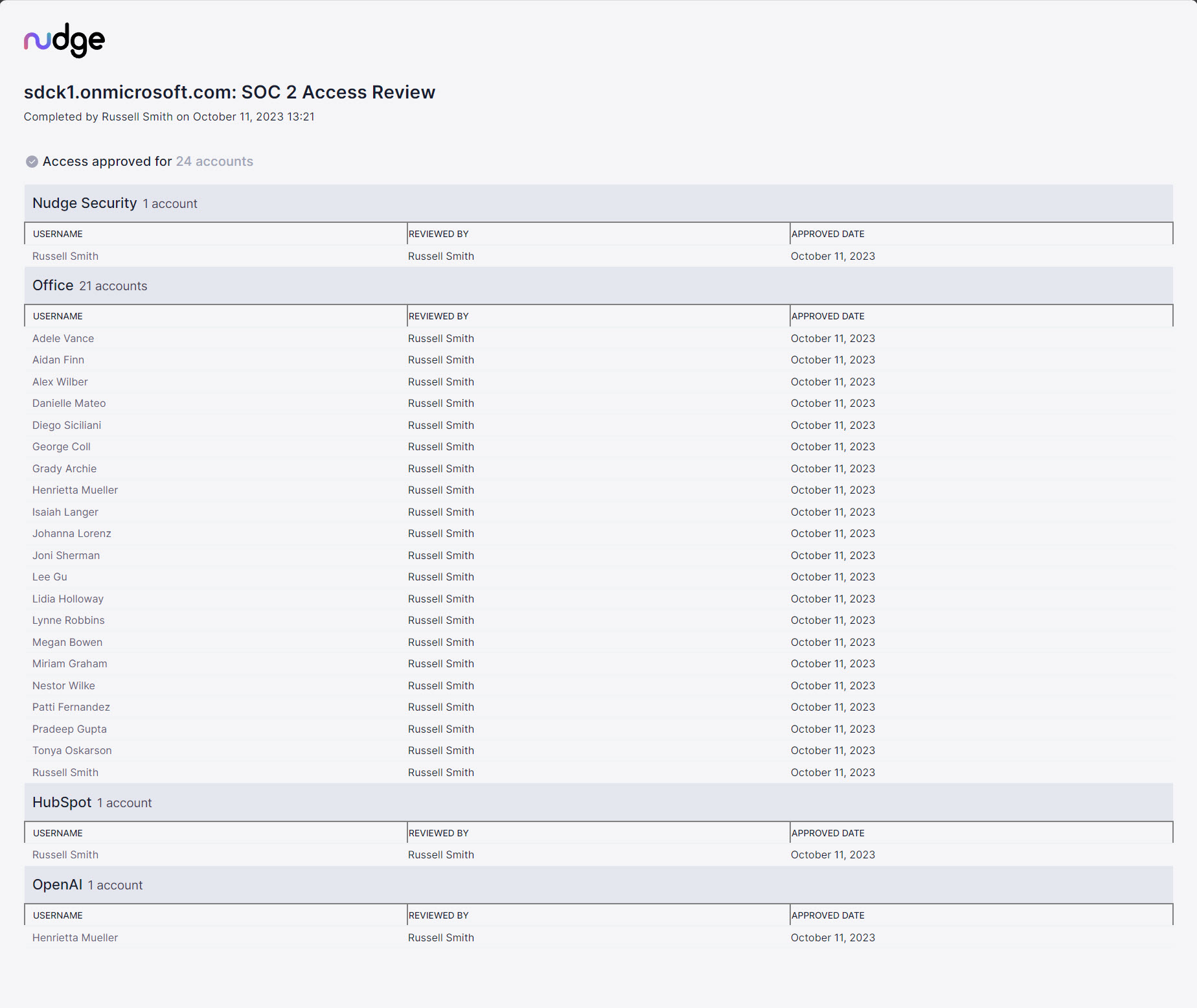This screenshot has height=1008, width=1197.
Task: Click approved date in HubSpot Russell Smith row
Action: click(833, 854)
